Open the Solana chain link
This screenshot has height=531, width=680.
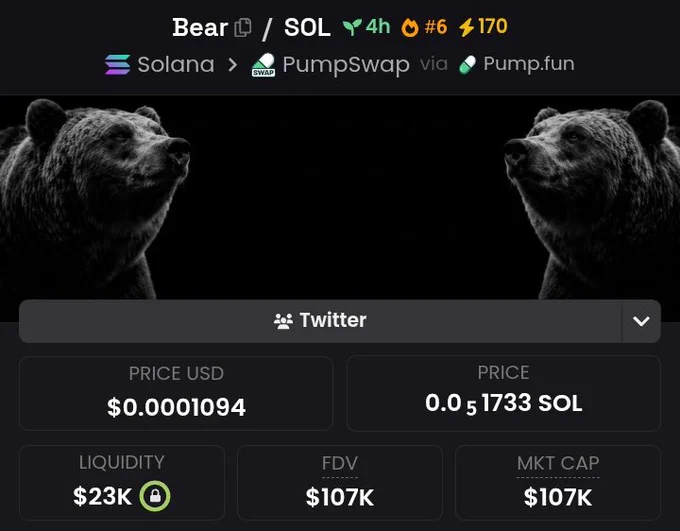pos(160,65)
